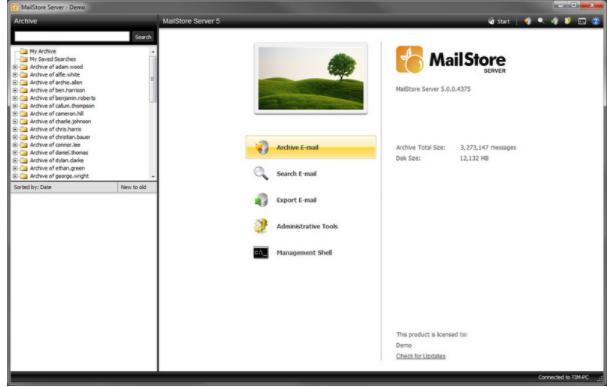
Task: Click archive tree scrollbar up arrow
Action: pos(153,52)
